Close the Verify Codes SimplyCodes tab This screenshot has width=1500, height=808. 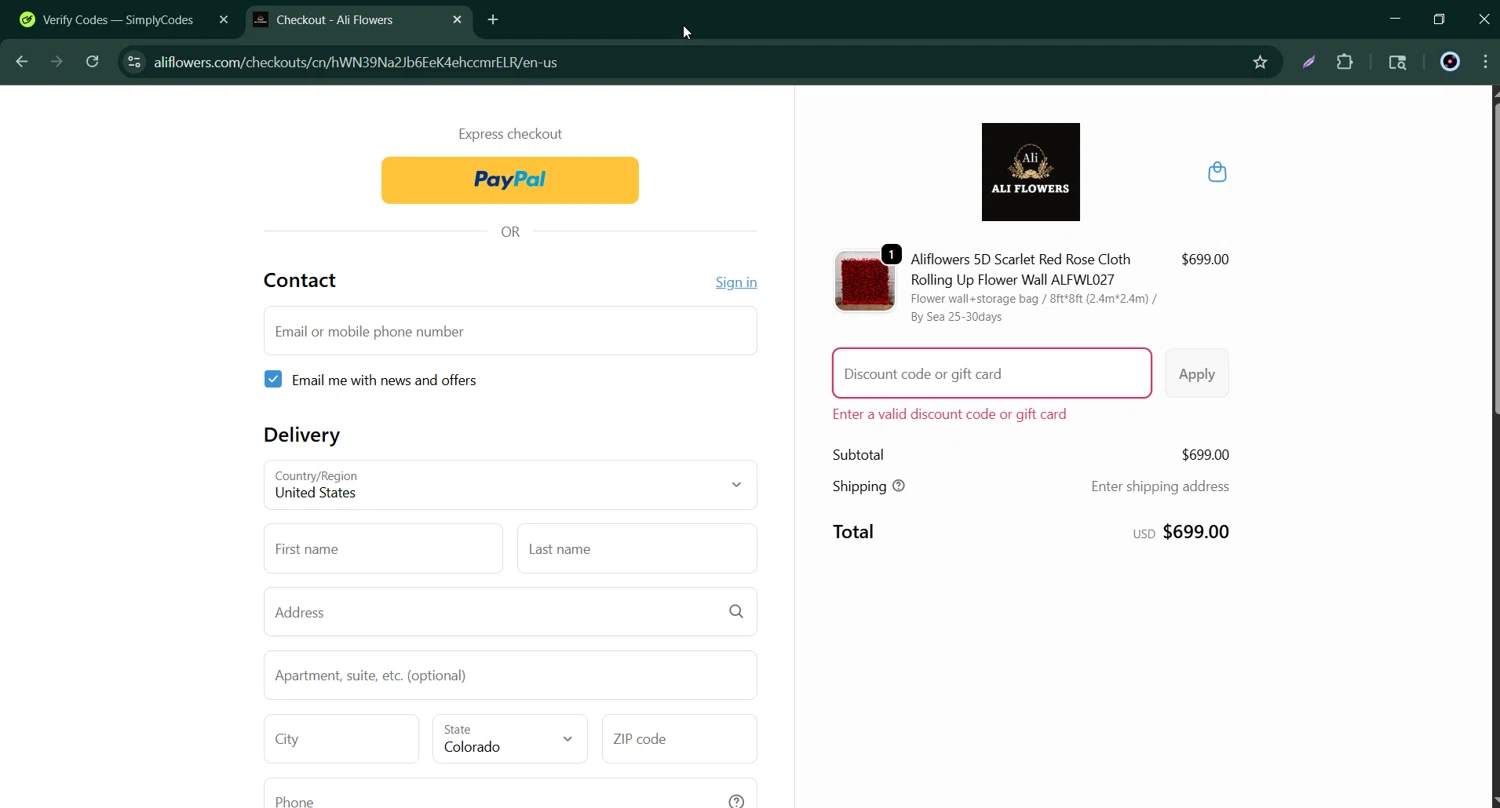[224, 19]
